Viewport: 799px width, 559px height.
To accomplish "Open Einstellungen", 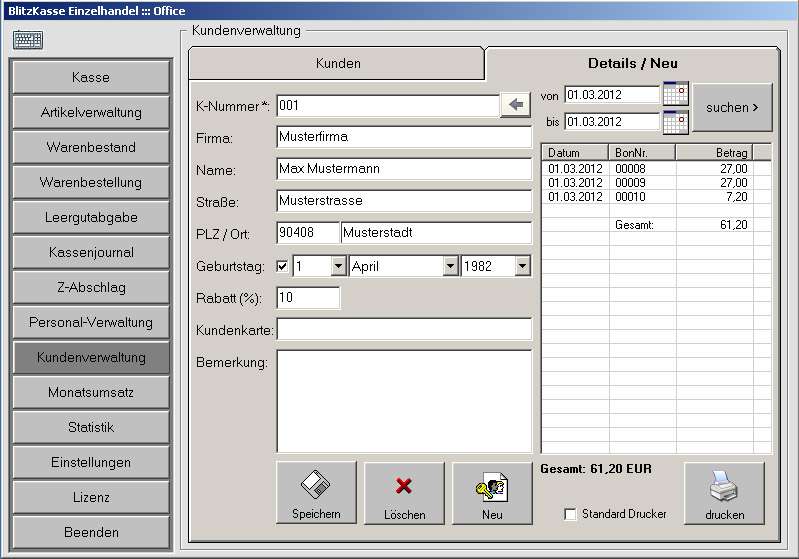I will tap(91, 462).
